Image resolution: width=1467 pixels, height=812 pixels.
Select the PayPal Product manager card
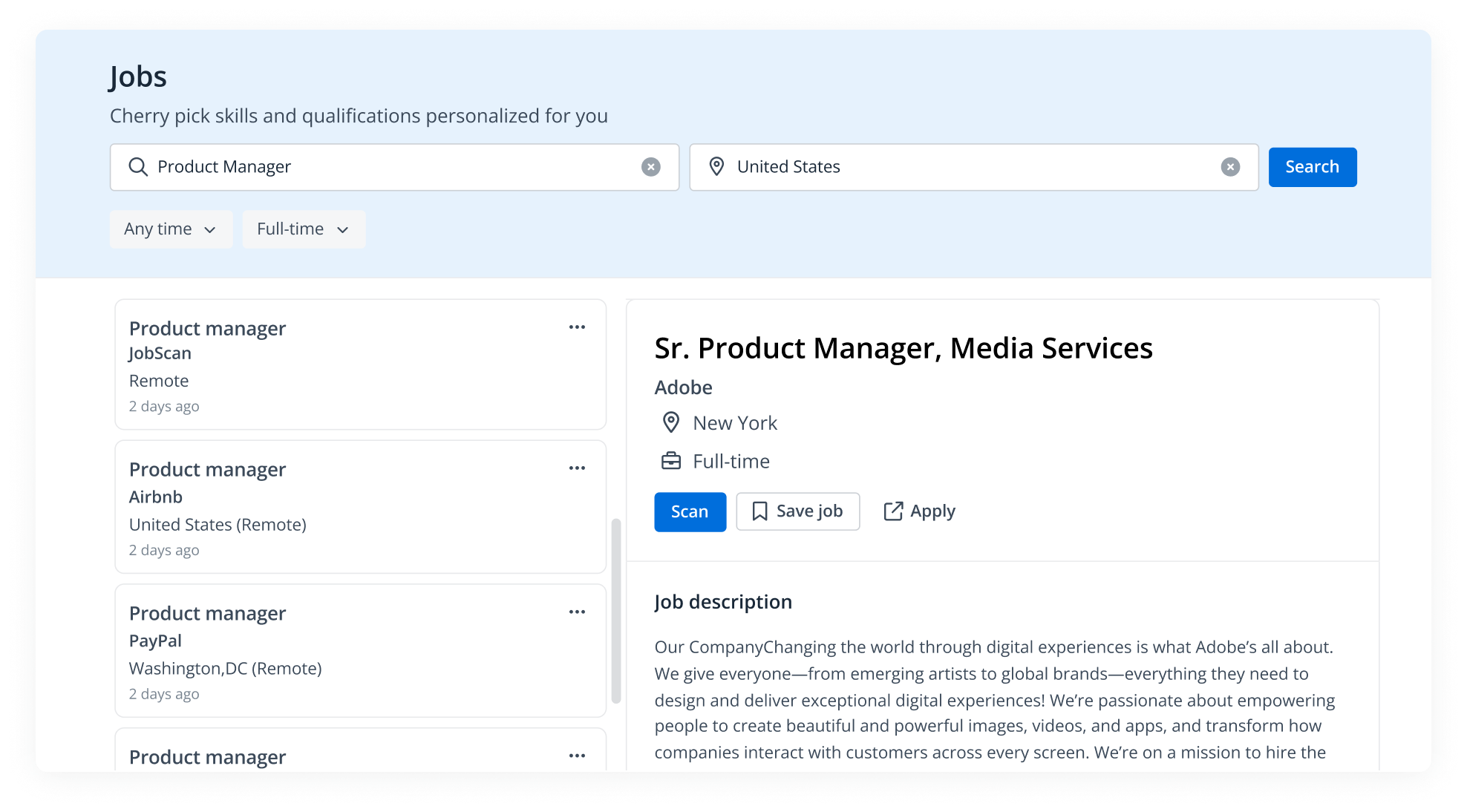[x=360, y=651]
